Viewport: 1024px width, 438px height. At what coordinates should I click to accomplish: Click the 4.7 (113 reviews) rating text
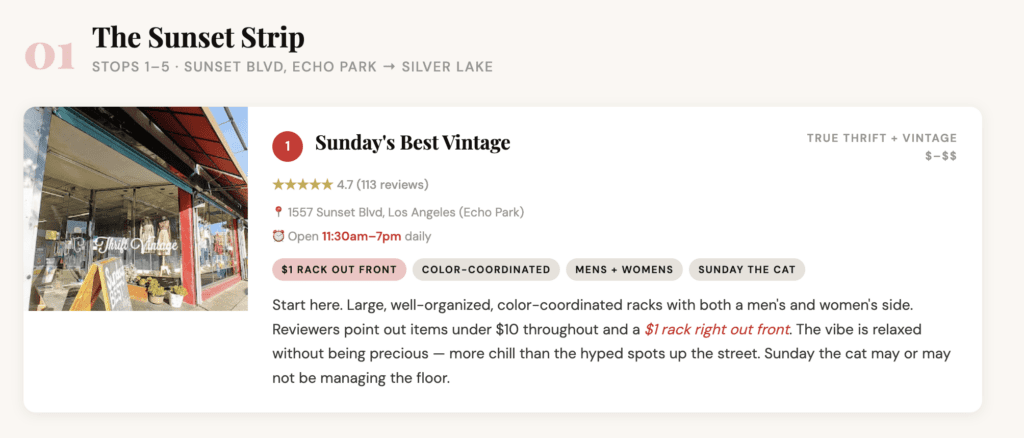point(383,184)
